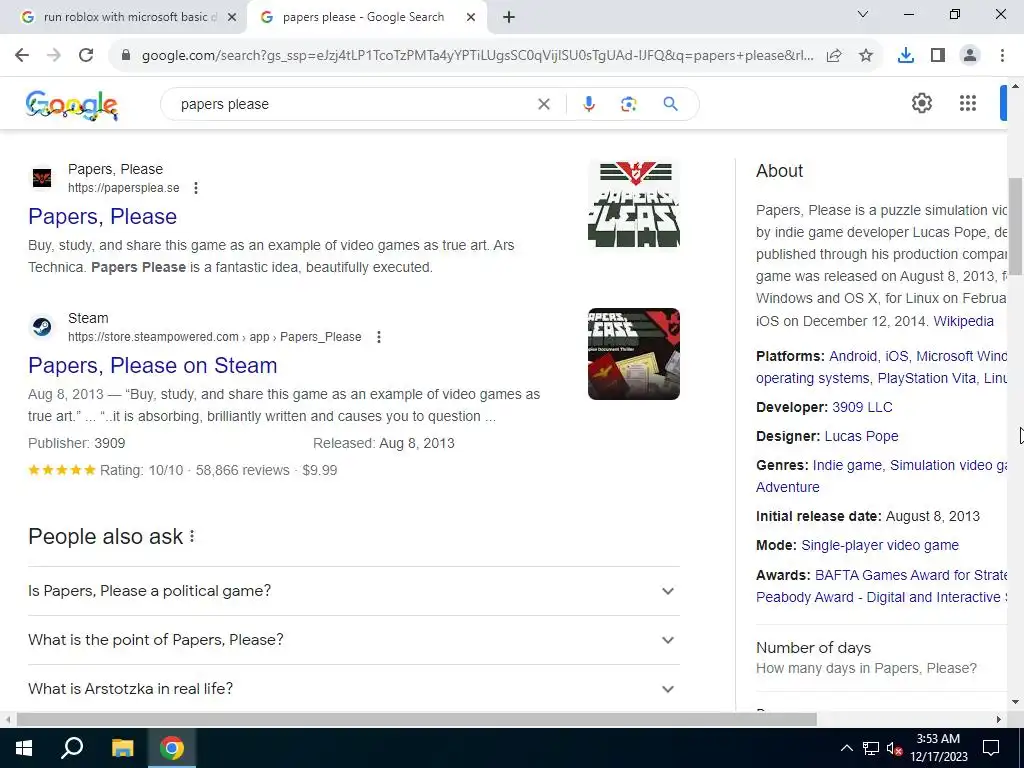Start voice search with microphone icon
The height and width of the screenshot is (768, 1024).
[588, 104]
